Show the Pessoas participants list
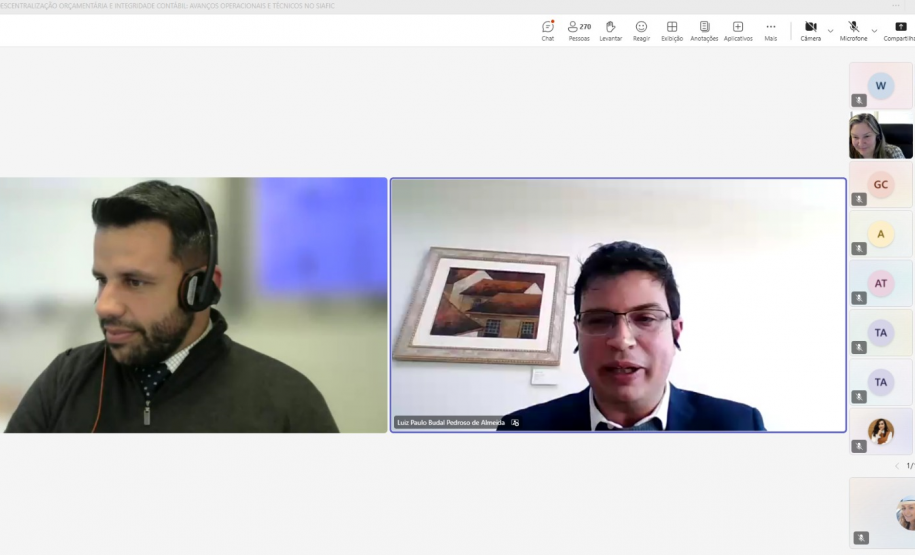Viewport: 915px width, 555px height. pyautogui.click(x=579, y=30)
